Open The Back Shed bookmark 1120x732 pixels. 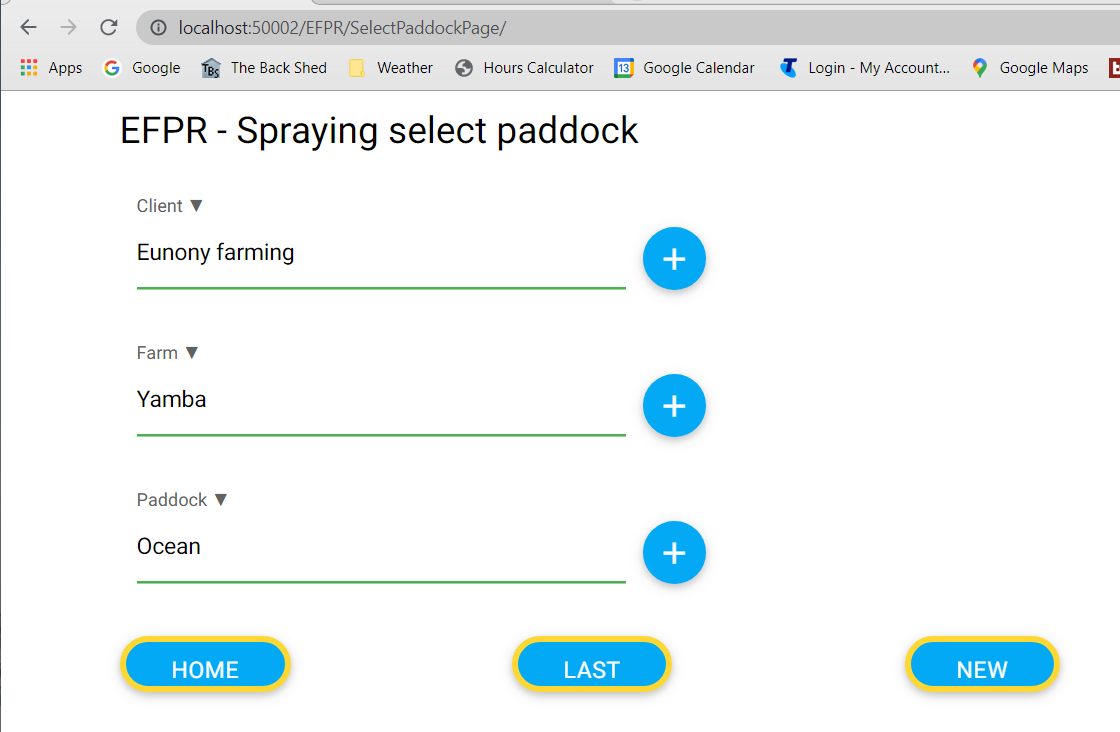click(x=265, y=68)
